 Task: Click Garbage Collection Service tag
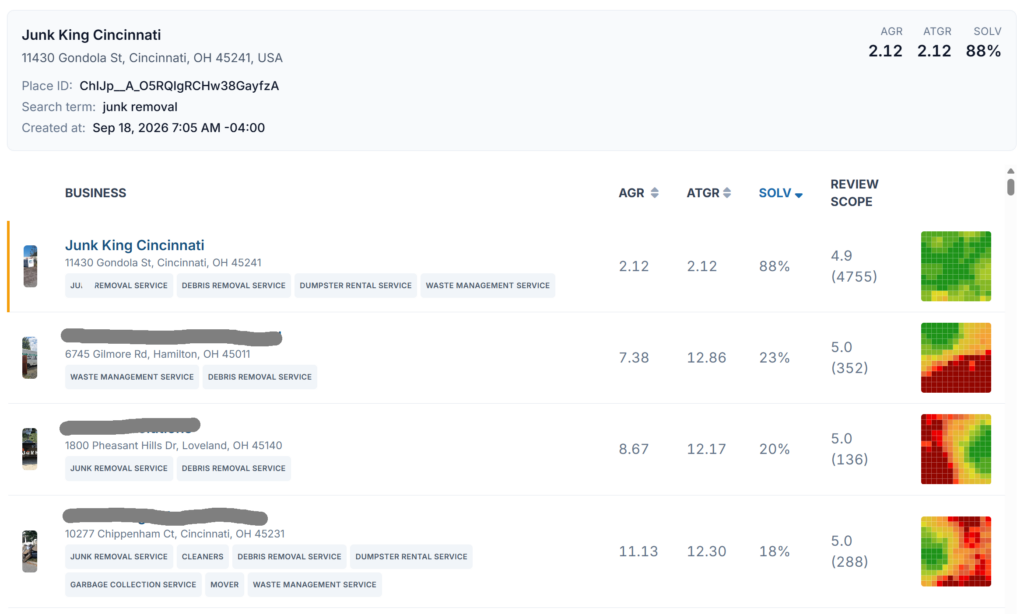coord(133,585)
